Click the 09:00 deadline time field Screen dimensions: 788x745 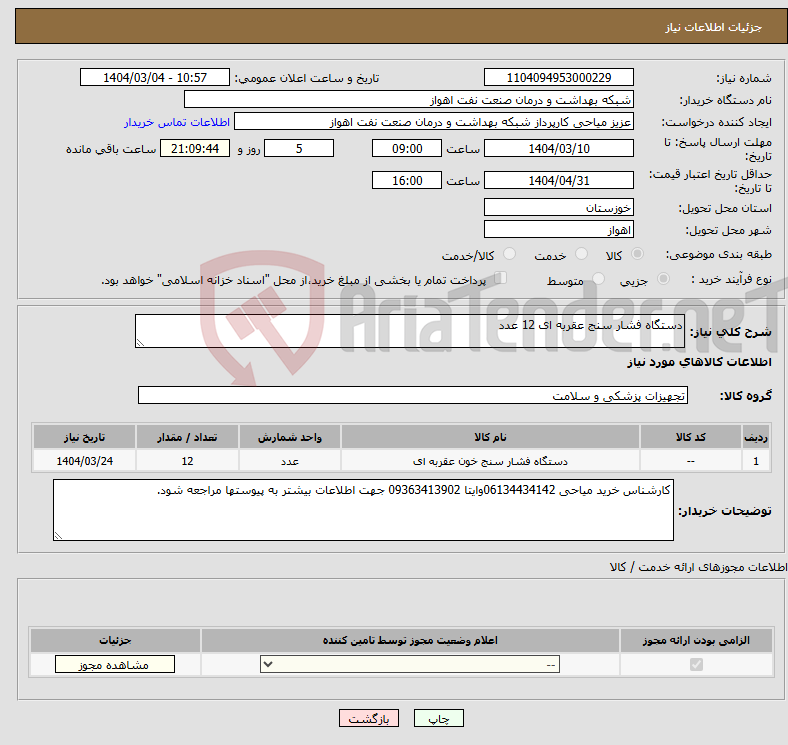tap(406, 148)
